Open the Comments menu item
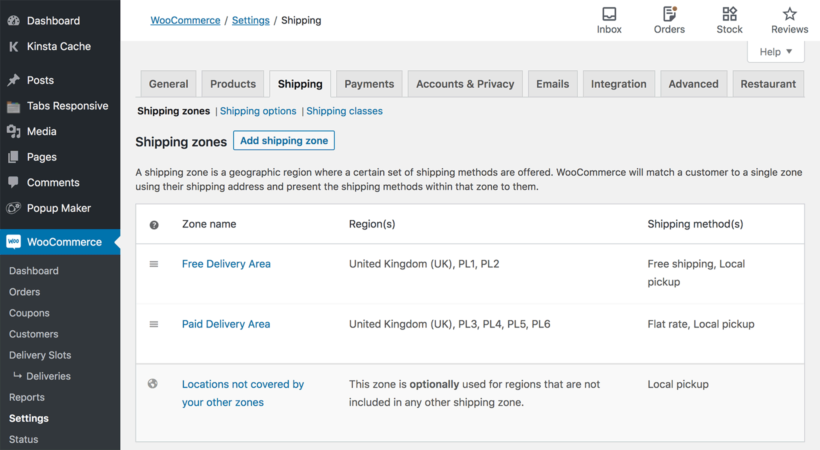 (x=53, y=183)
